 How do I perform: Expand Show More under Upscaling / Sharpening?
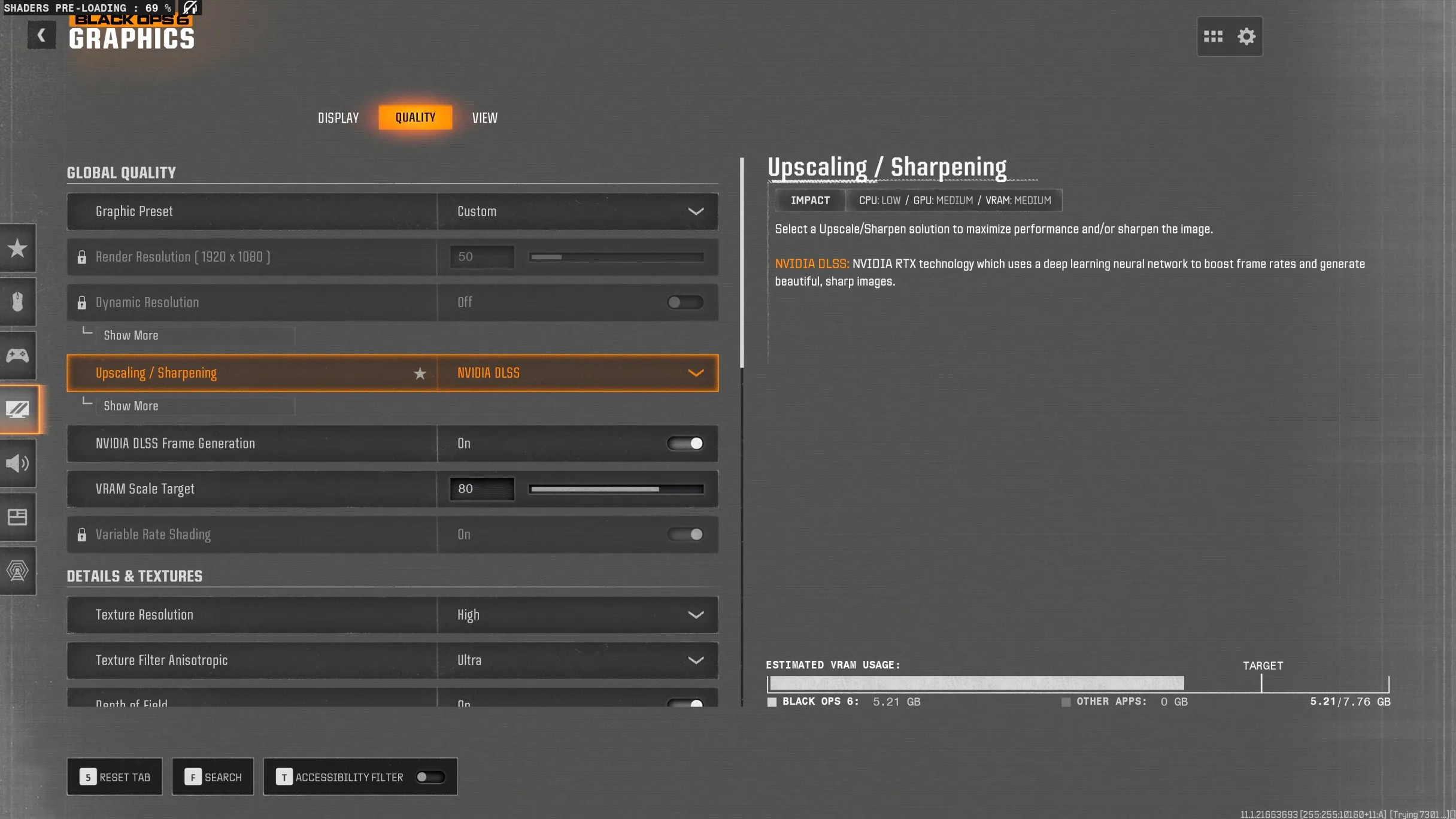pos(131,406)
